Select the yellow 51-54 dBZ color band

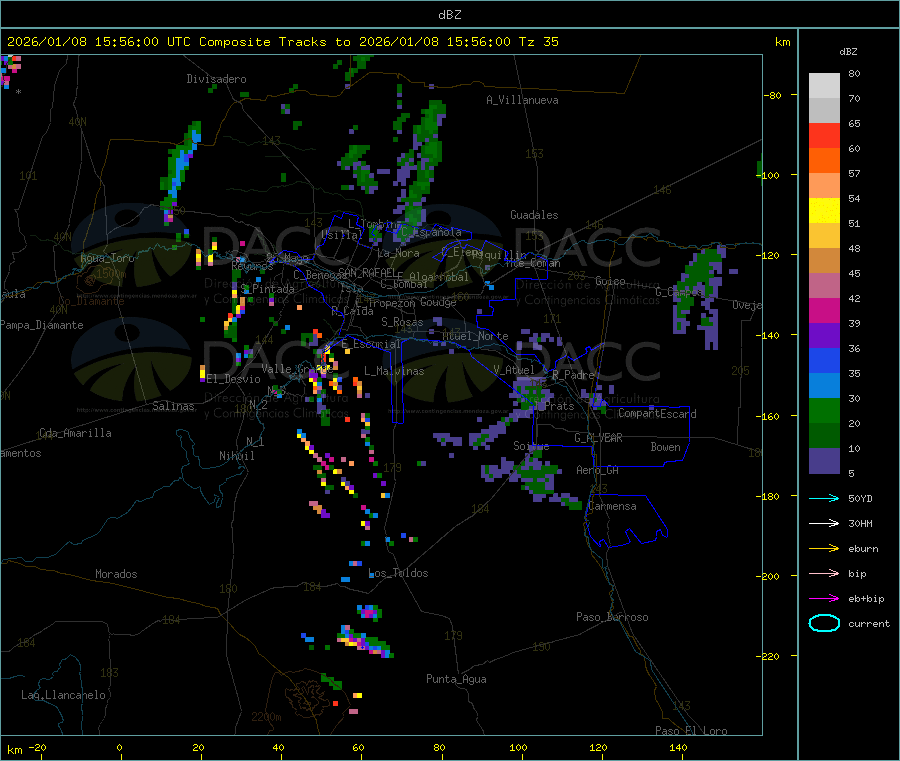tap(824, 211)
